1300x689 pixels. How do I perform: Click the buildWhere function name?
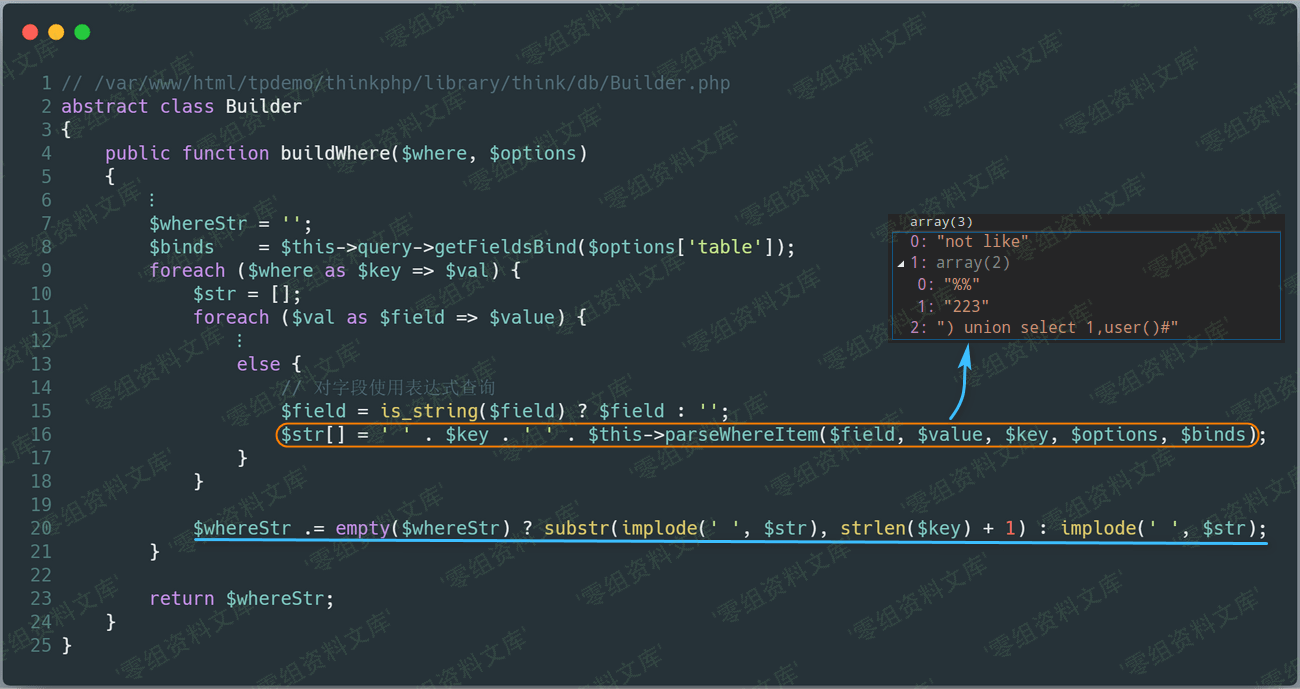(334, 153)
